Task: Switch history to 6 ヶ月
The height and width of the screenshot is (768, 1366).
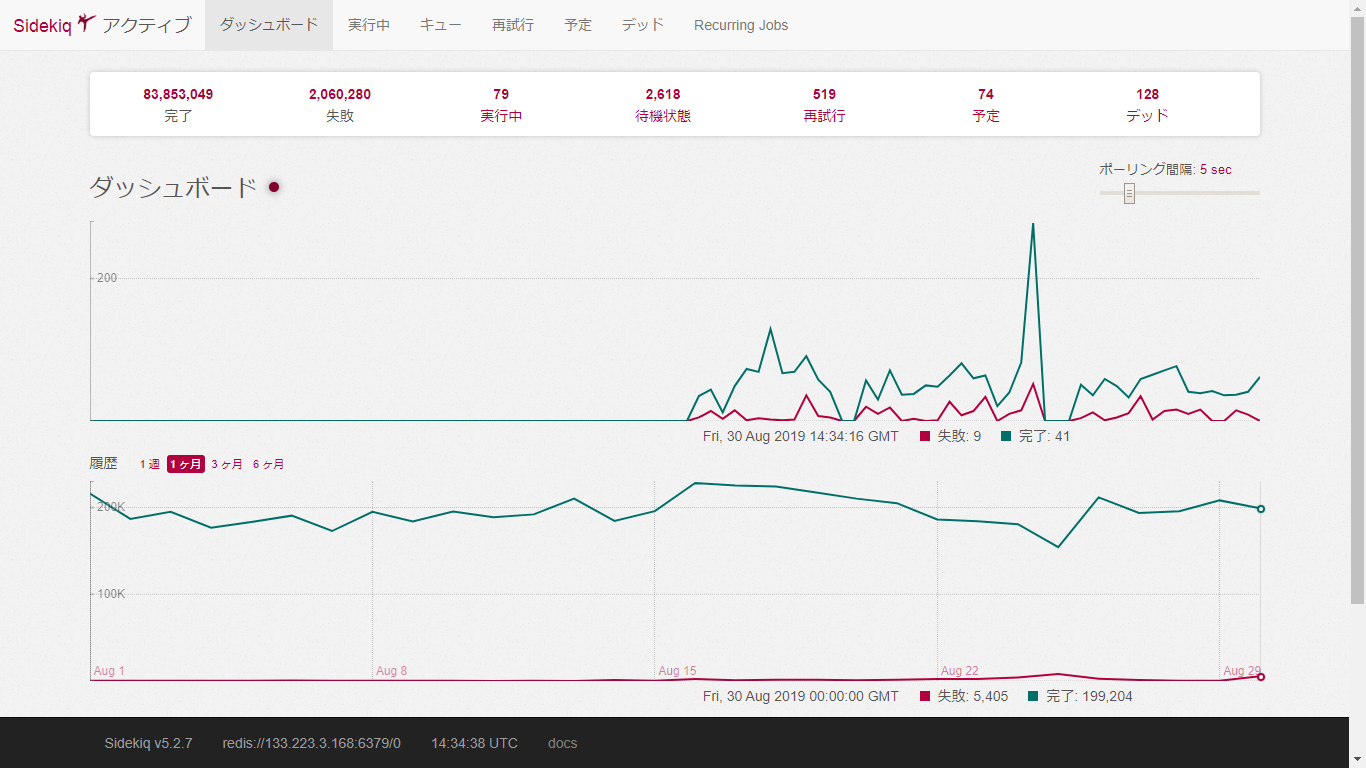Action: coord(268,464)
